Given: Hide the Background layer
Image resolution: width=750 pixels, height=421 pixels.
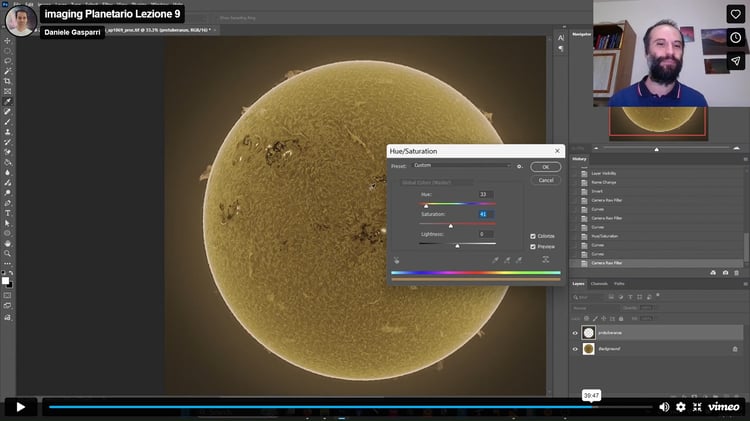Looking at the screenshot, I should (x=575, y=349).
